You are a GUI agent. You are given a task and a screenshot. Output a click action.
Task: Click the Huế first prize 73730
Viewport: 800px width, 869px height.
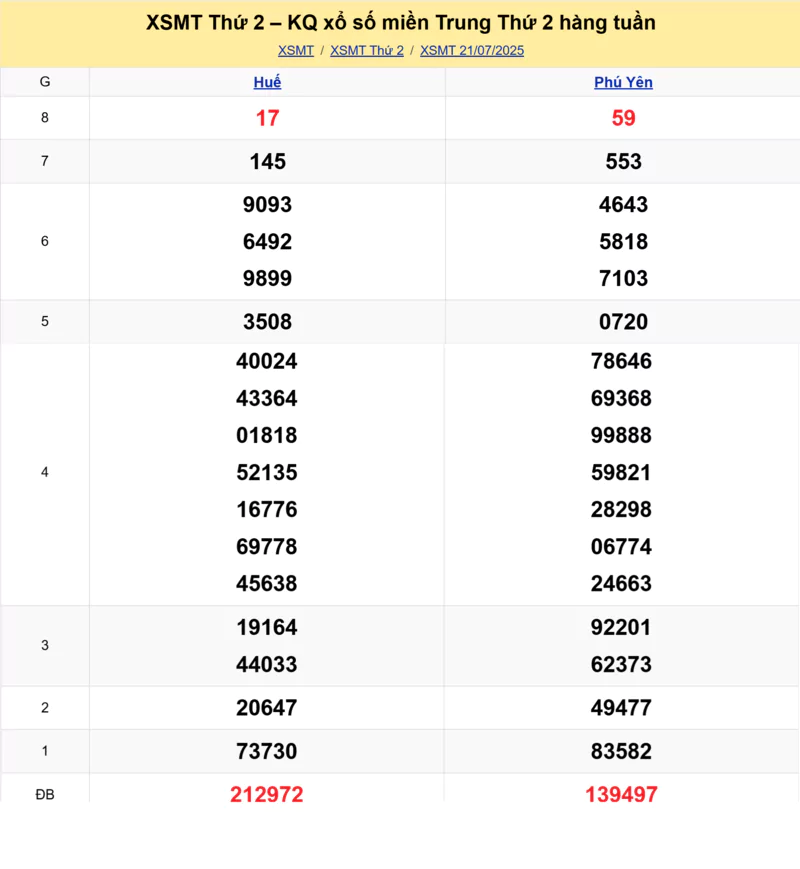(x=267, y=751)
